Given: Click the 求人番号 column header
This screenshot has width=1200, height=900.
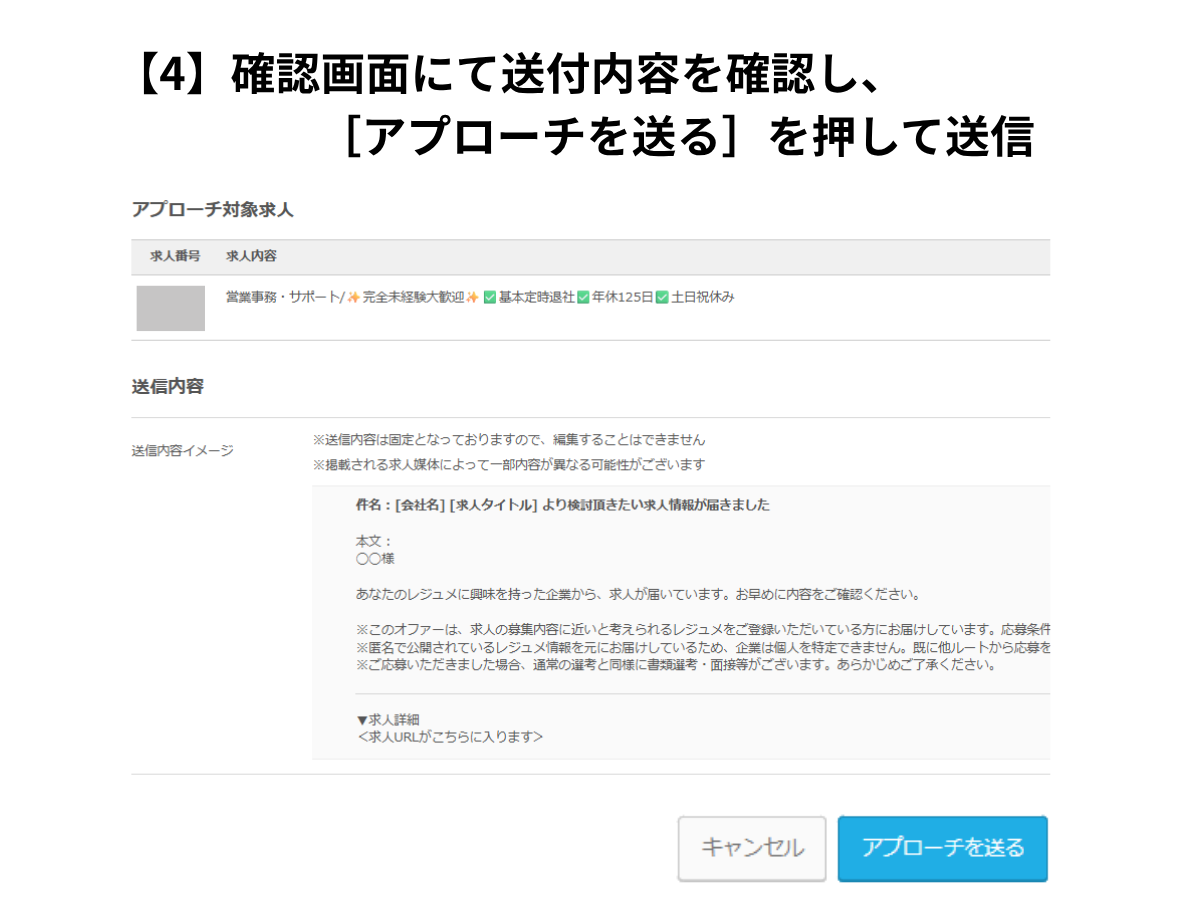Looking at the screenshot, I should [175, 256].
